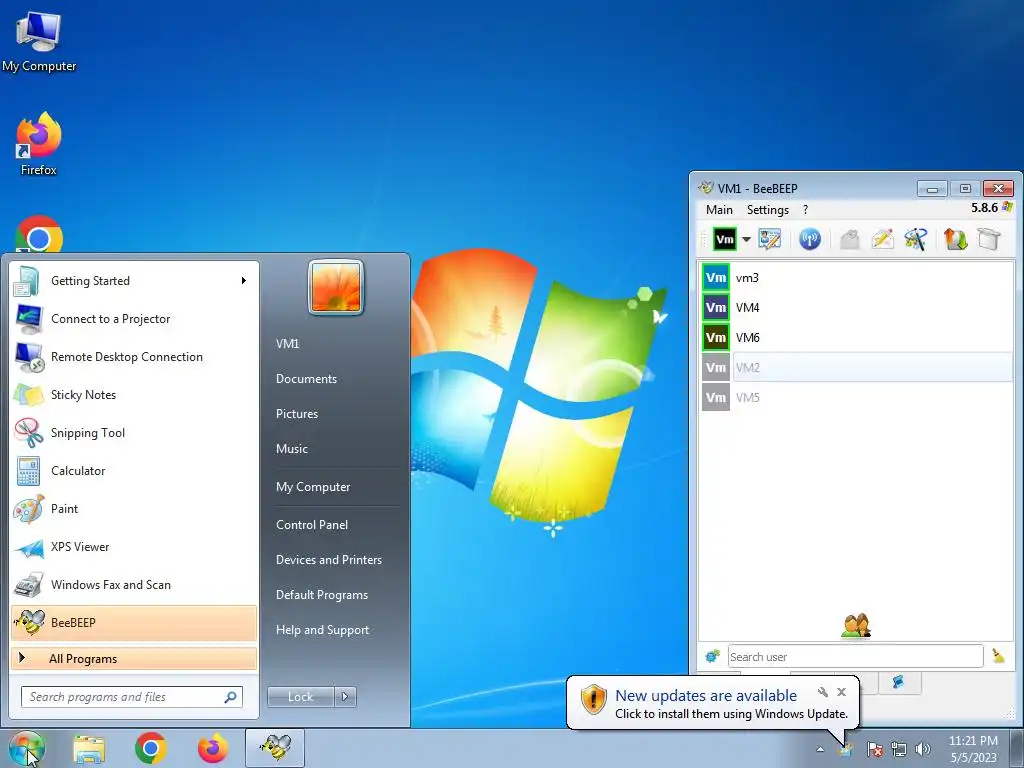Expand the Getting Started submenu arrow
This screenshot has height=768, width=1024.
click(x=244, y=281)
